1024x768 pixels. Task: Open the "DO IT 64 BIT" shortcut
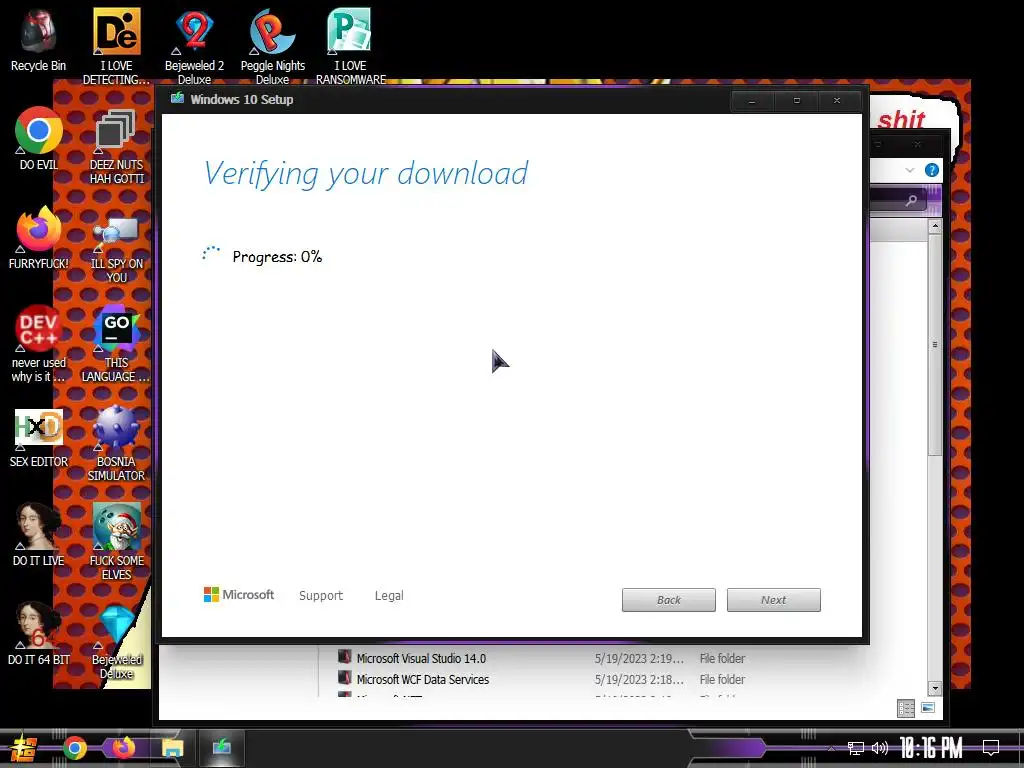tap(39, 633)
